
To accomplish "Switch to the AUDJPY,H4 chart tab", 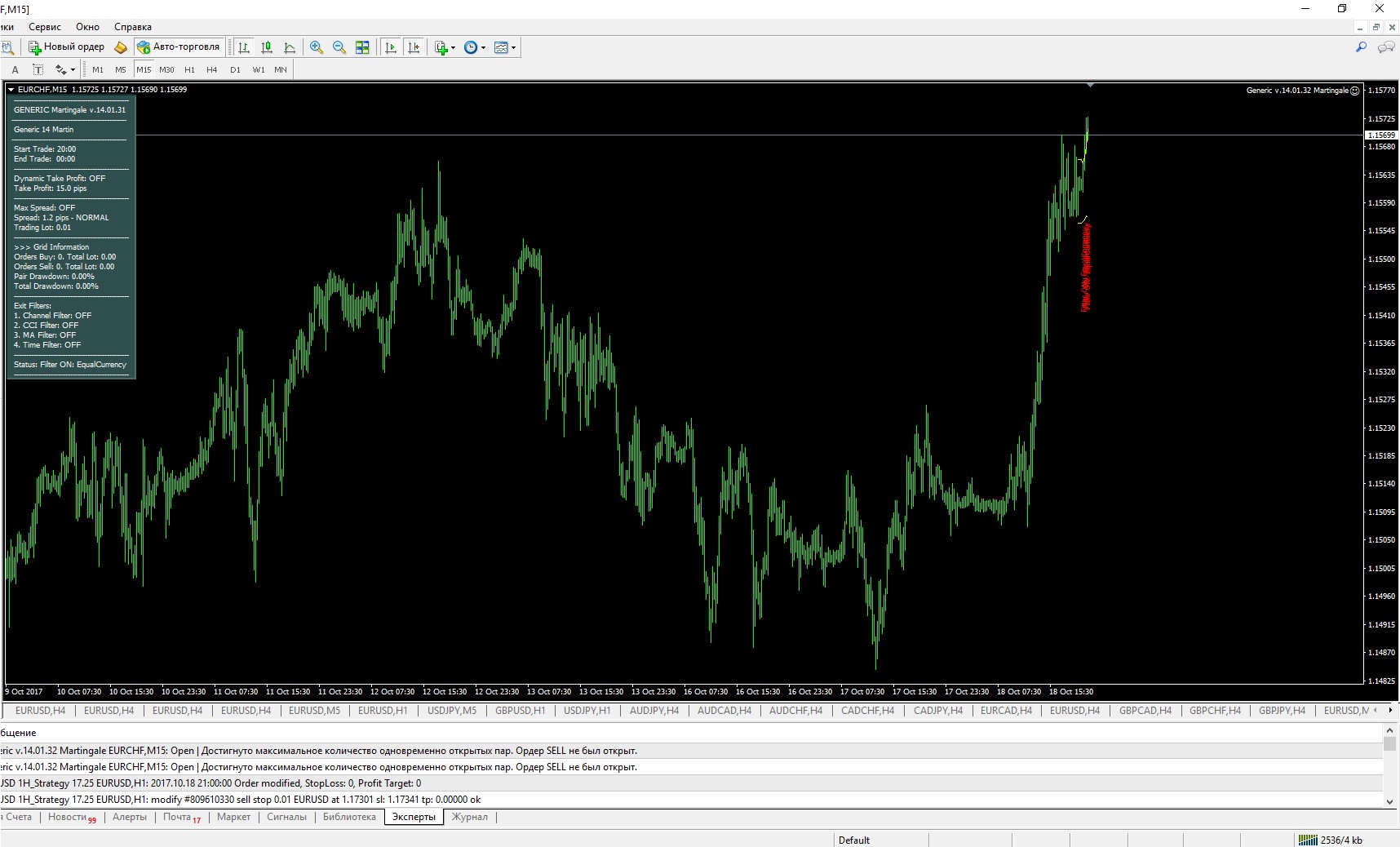I will pos(654,711).
